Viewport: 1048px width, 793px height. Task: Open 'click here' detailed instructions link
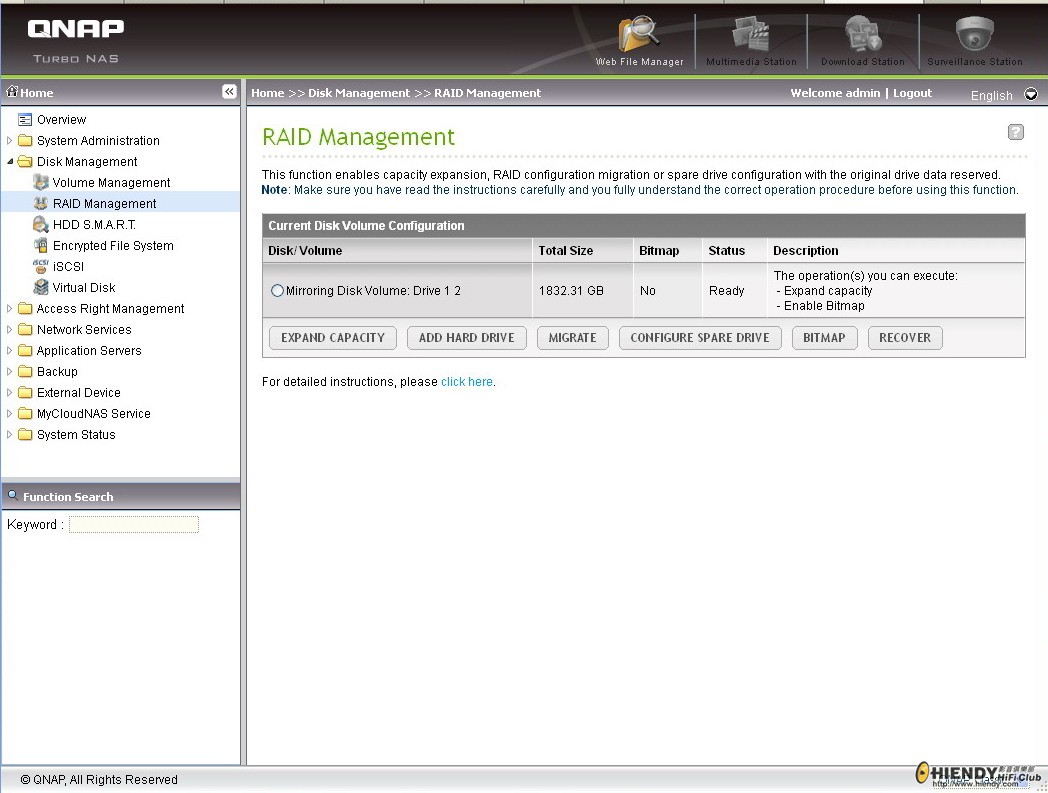tap(467, 382)
